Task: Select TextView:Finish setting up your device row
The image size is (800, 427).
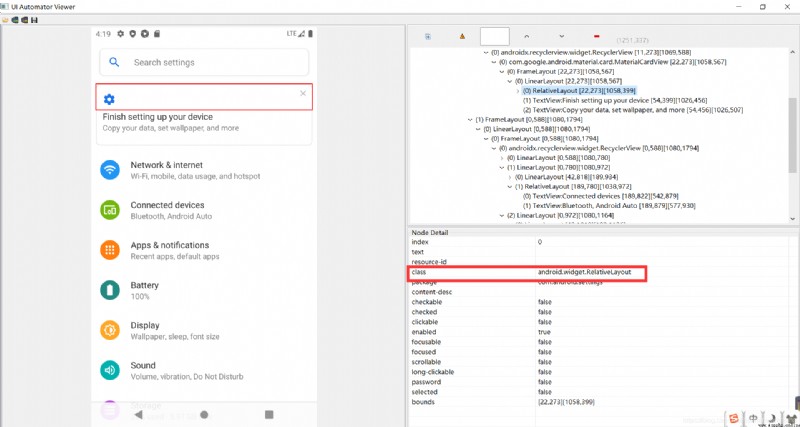Action: pos(615,101)
